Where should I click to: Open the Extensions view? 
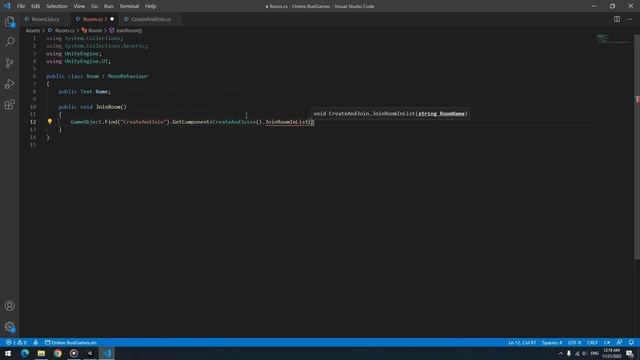click(10, 104)
